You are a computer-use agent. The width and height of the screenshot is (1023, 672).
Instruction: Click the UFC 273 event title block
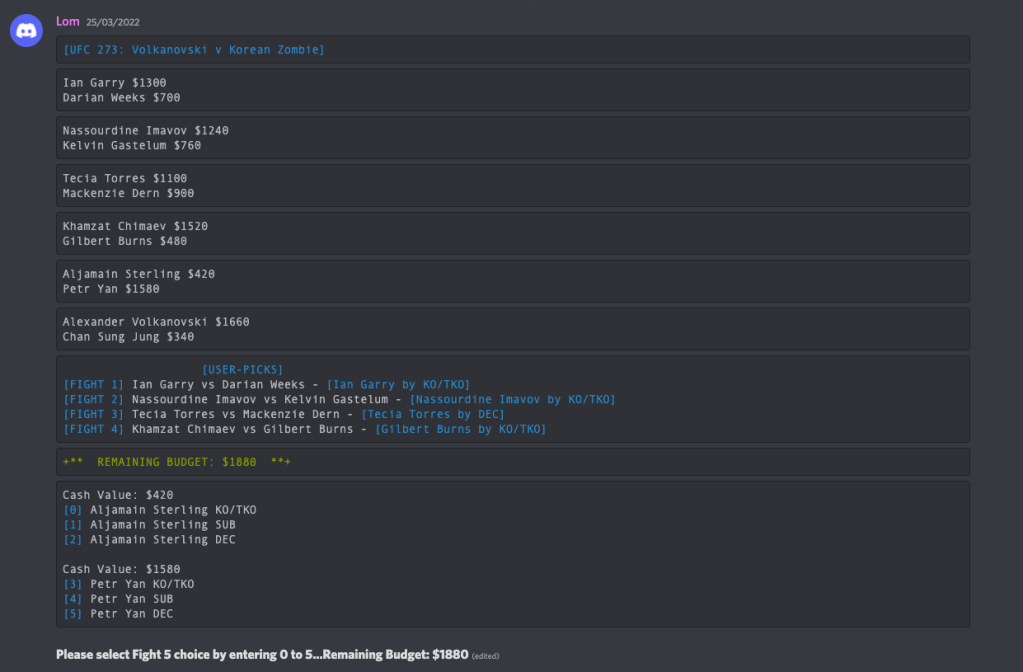coord(194,50)
